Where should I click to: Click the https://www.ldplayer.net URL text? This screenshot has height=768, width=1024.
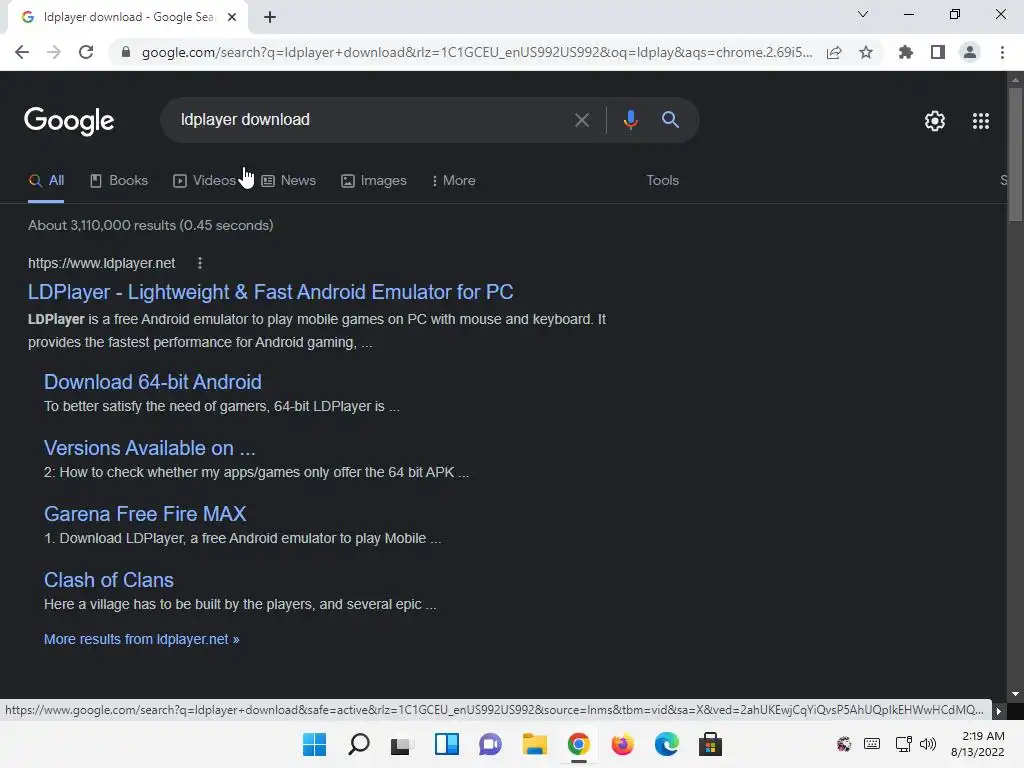(x=101, y=263)
